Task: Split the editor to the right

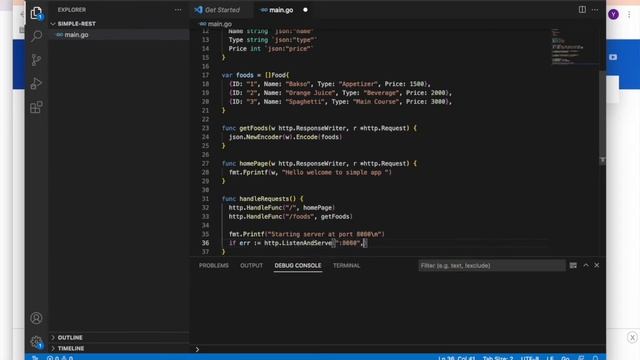Action: click(x=582, y=9)
